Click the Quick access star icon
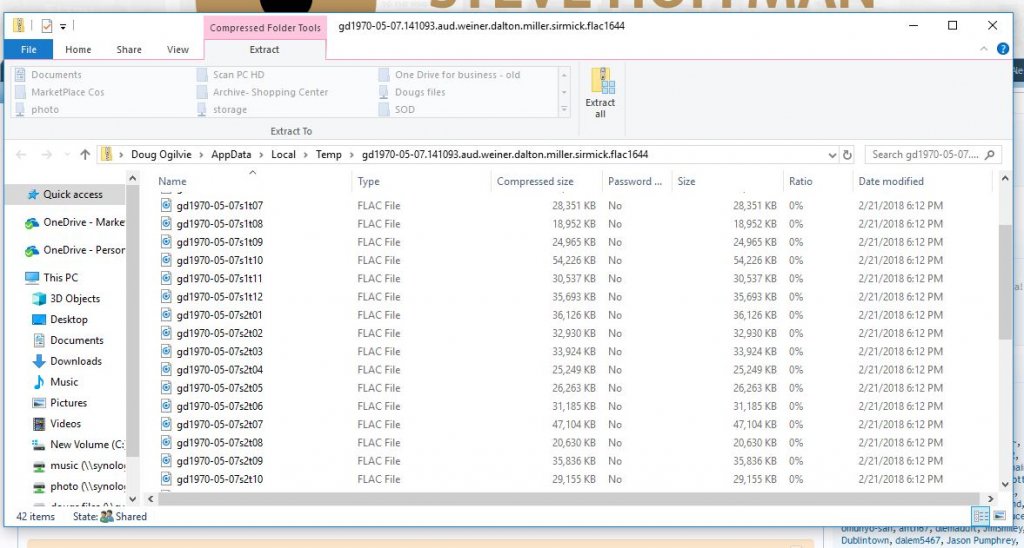Viewport: 1024px width, 548px height. (x=33, y=195)
